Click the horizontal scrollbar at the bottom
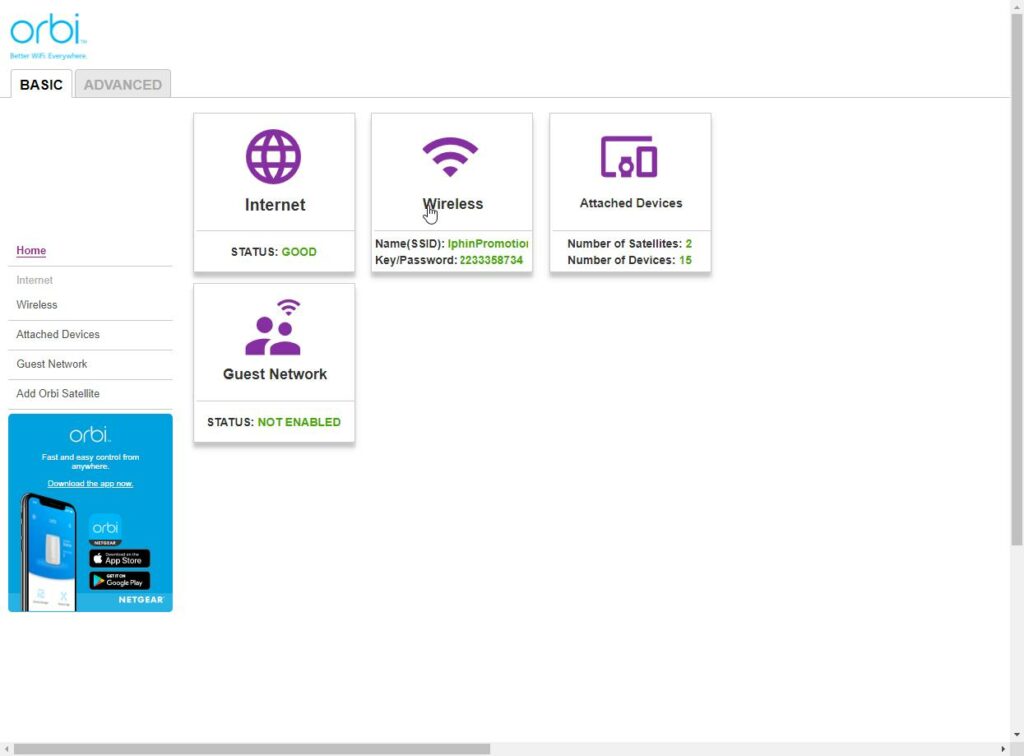The height and width of the screenshot is (756, 1024). pos(250,749)
